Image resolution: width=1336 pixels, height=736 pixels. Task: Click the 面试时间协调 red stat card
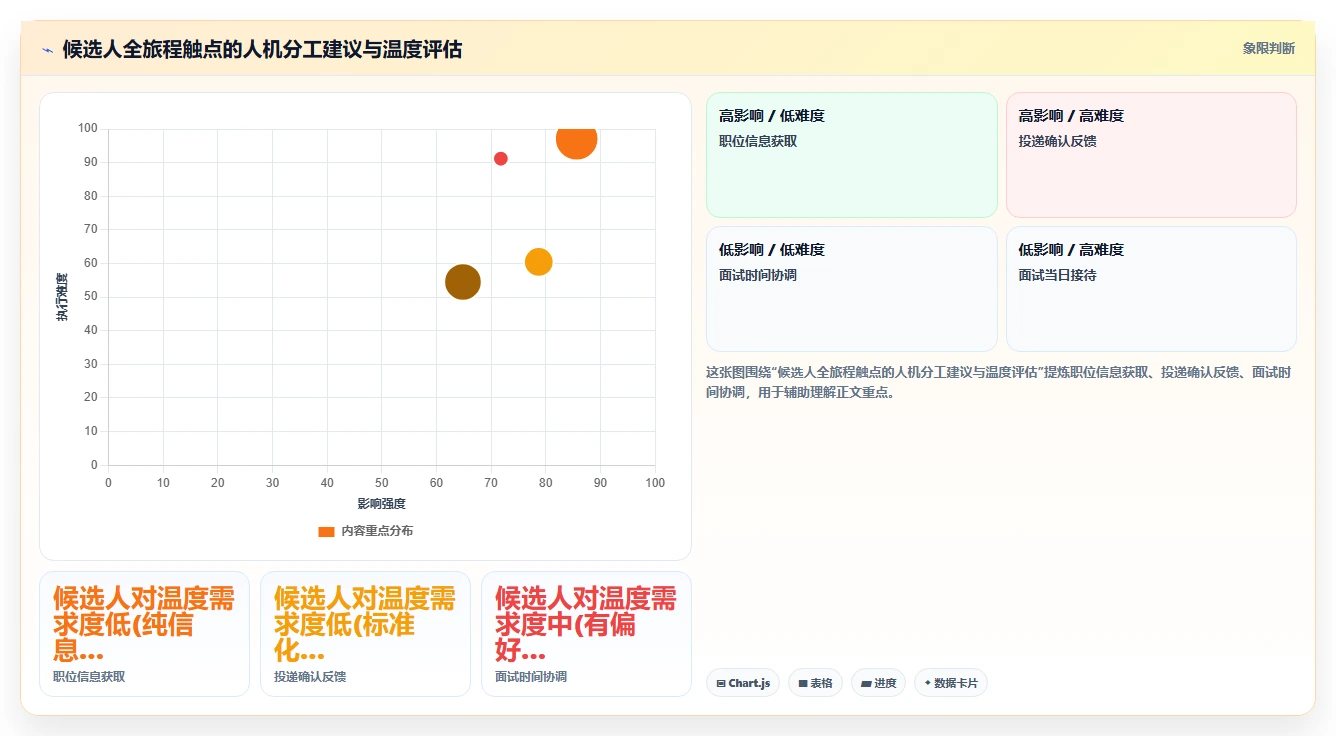(586, 634)
